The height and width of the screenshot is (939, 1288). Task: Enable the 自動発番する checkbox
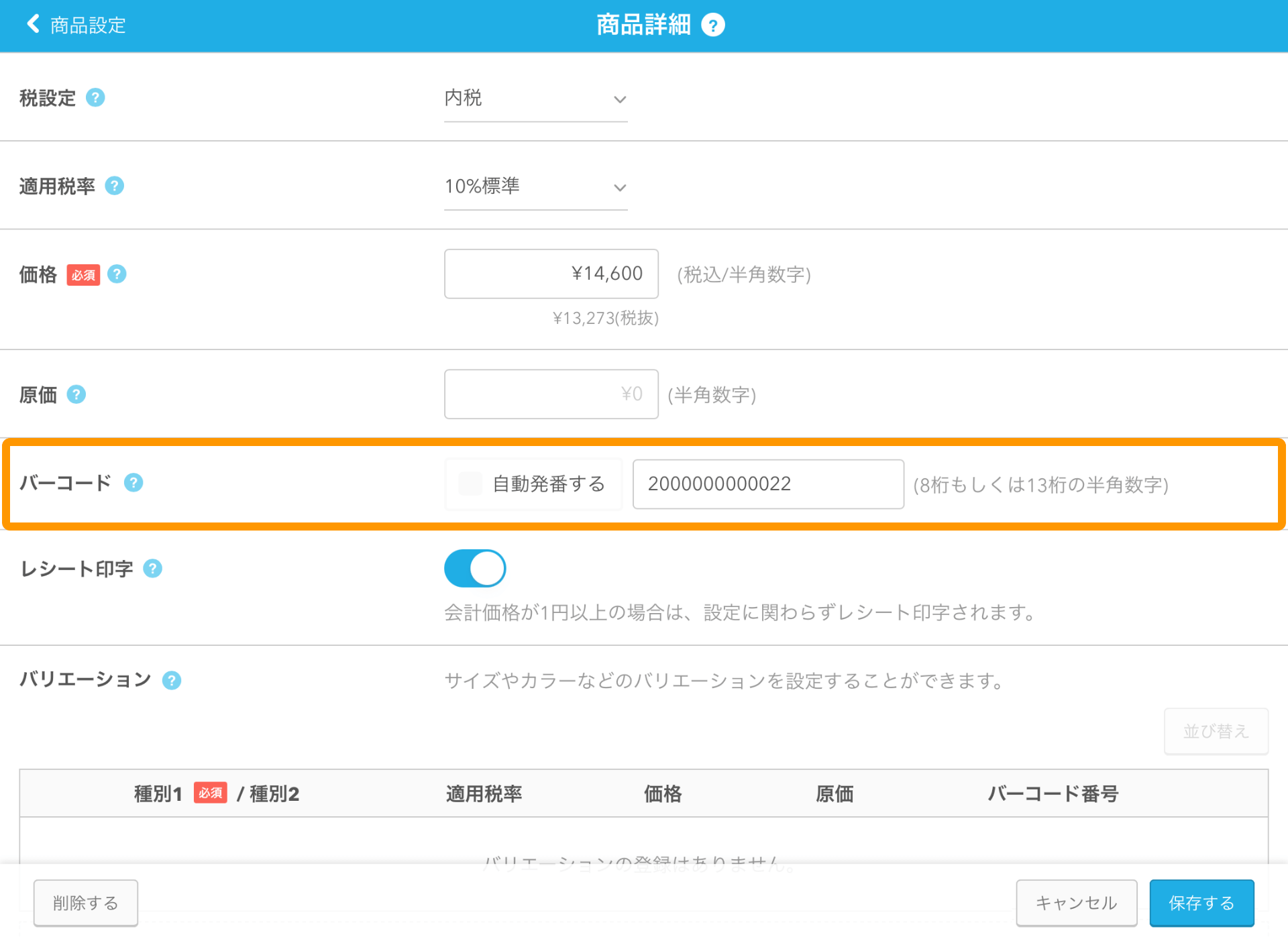click(x=470, y=484)
